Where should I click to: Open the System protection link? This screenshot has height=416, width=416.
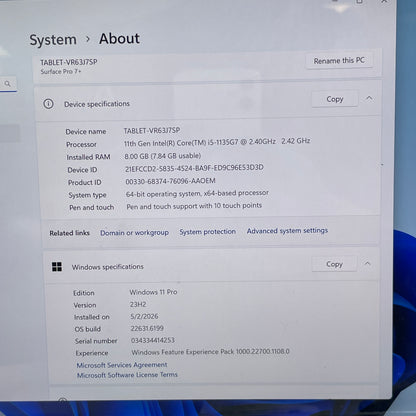[207, 232]
